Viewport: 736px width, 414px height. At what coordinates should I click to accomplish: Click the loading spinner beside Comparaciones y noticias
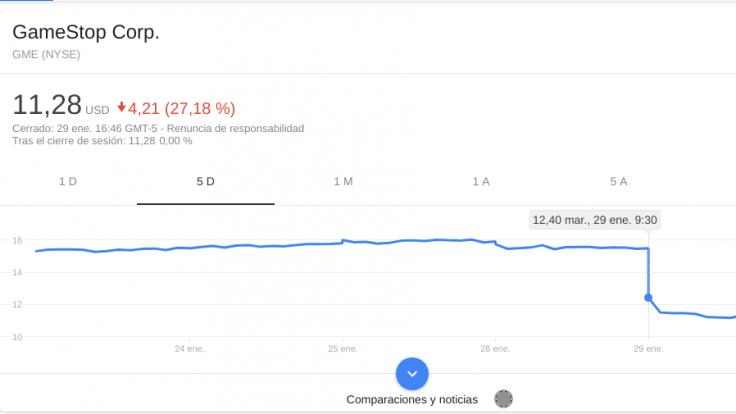pyautogui.click(x=504, y=399)
